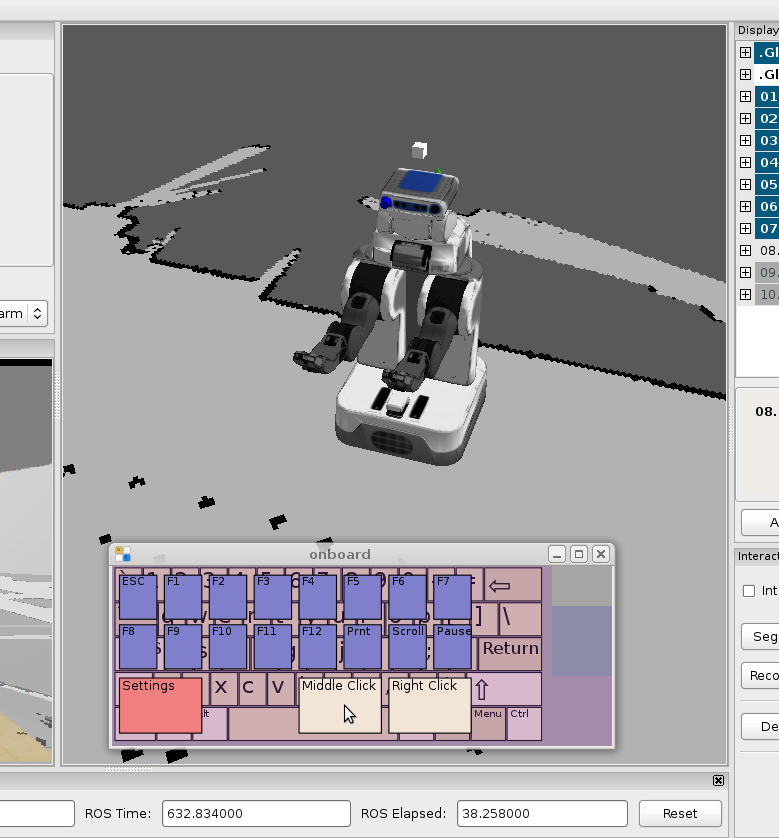
Task: Click the Reset button
Action: coord(680,813)
